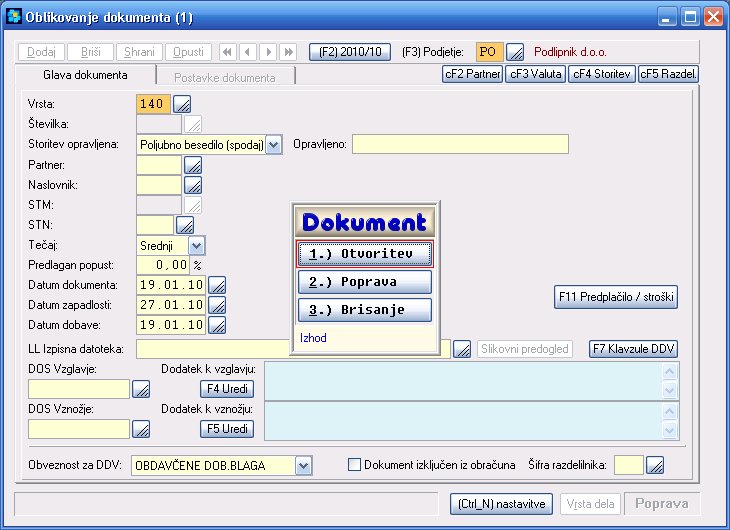
Task: Open picker icon for Datum dokumenta
Action: click(x=216, y=285)
